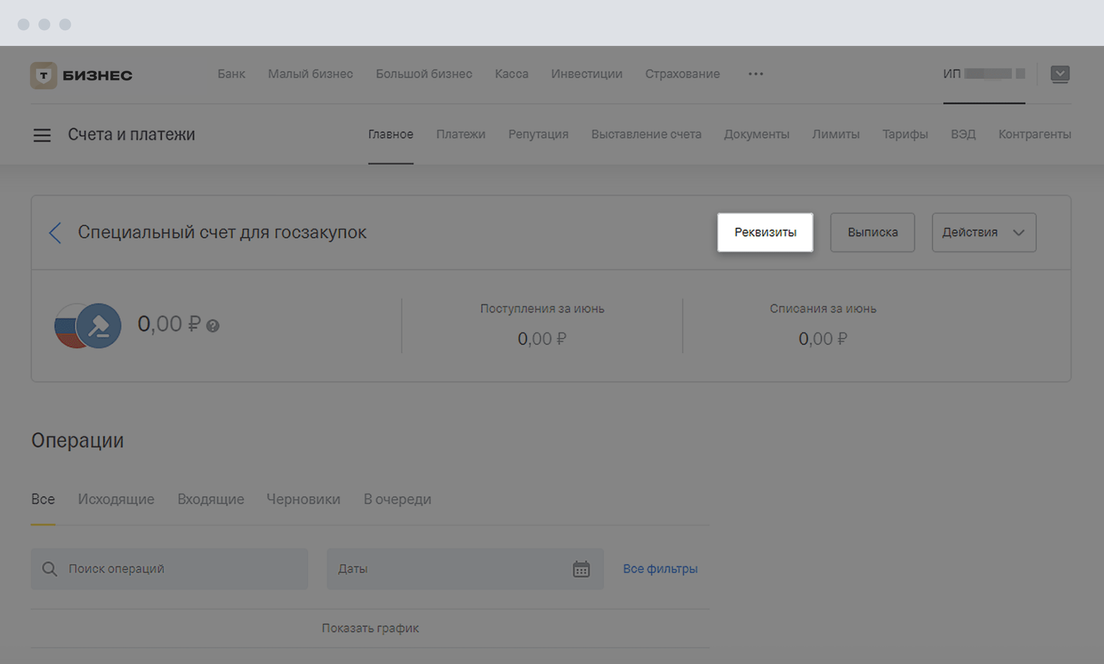Open the Тарифы tab
This screenshot has height=664, width=1104.
905,134
